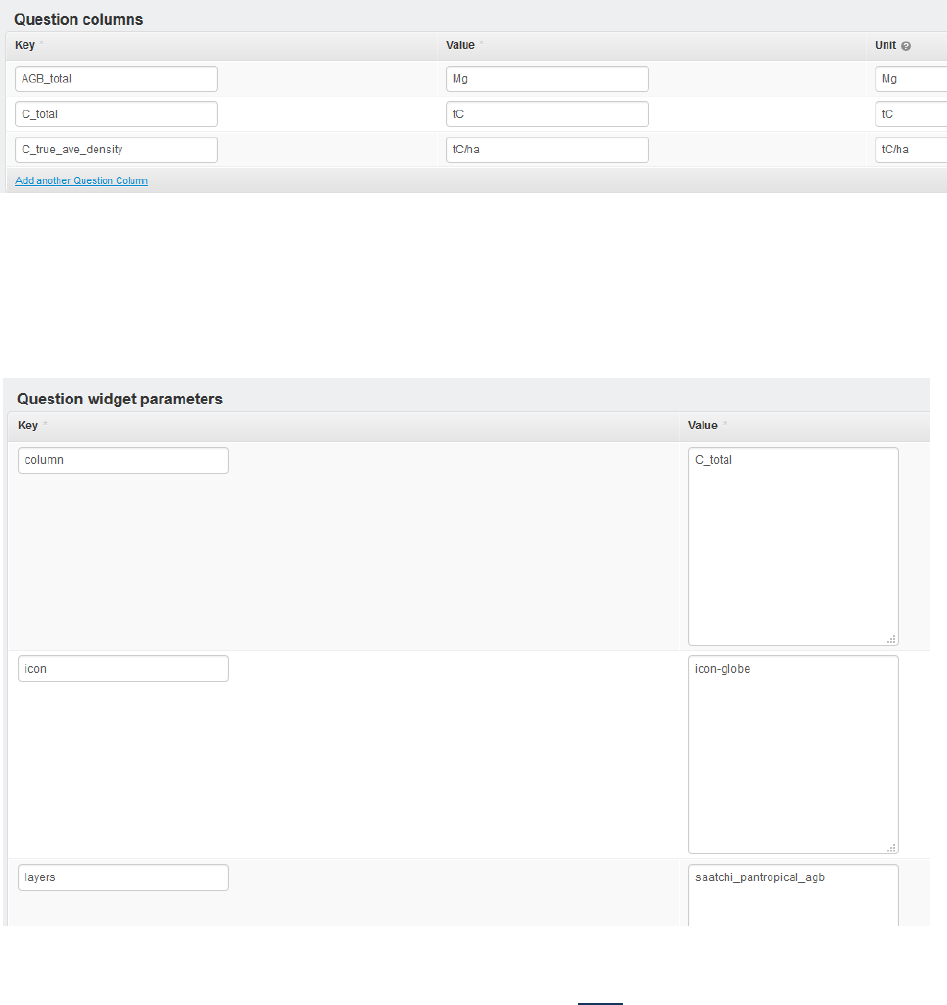The image size is (947, 1005).
Task: Click the Unit column help icon
Action: [x=906, y=46]
